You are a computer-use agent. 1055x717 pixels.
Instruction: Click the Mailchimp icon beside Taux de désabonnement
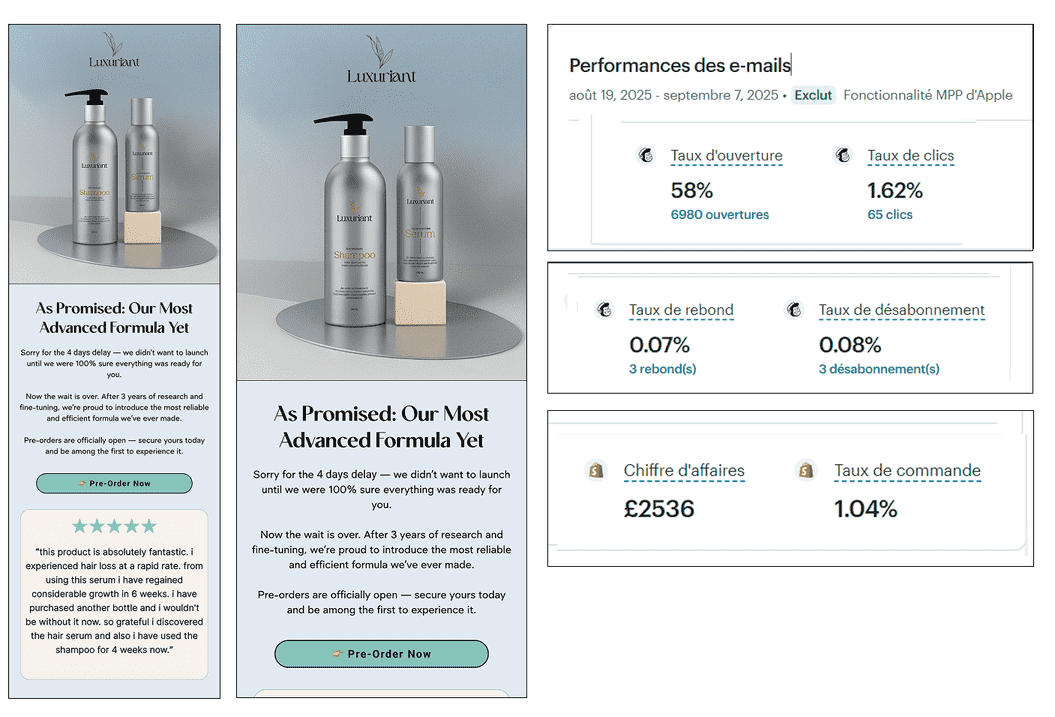[794, 310]
